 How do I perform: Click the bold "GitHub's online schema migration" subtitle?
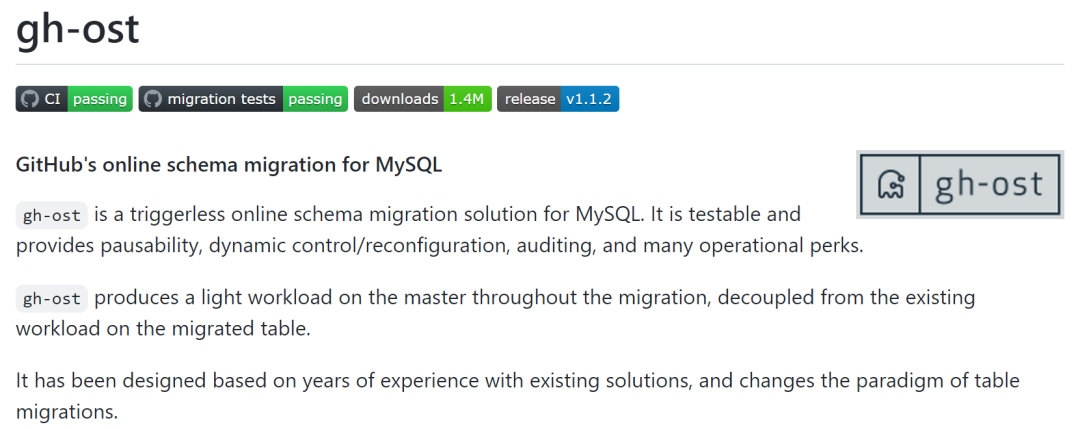[229, 165]
